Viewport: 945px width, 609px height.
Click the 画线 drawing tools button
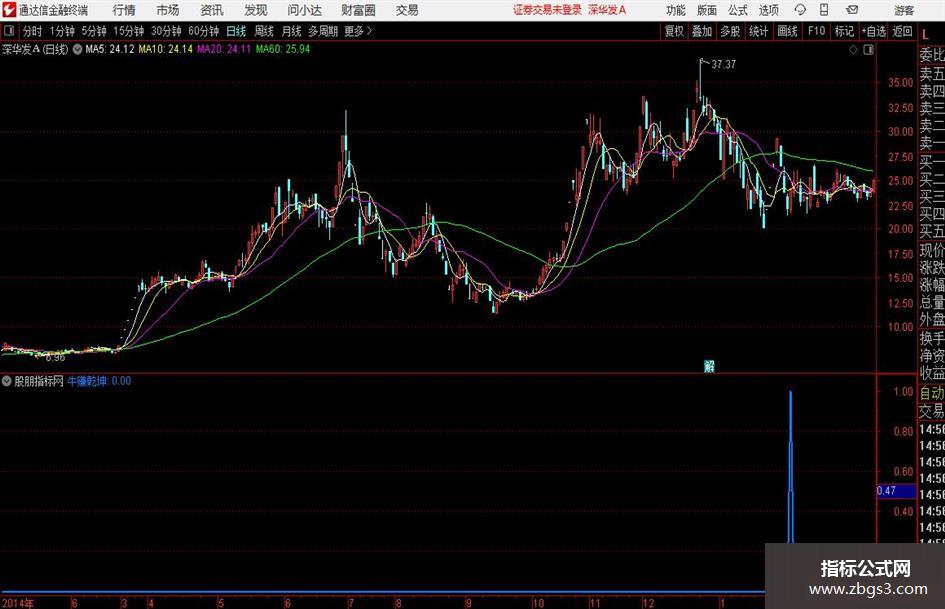787,31
